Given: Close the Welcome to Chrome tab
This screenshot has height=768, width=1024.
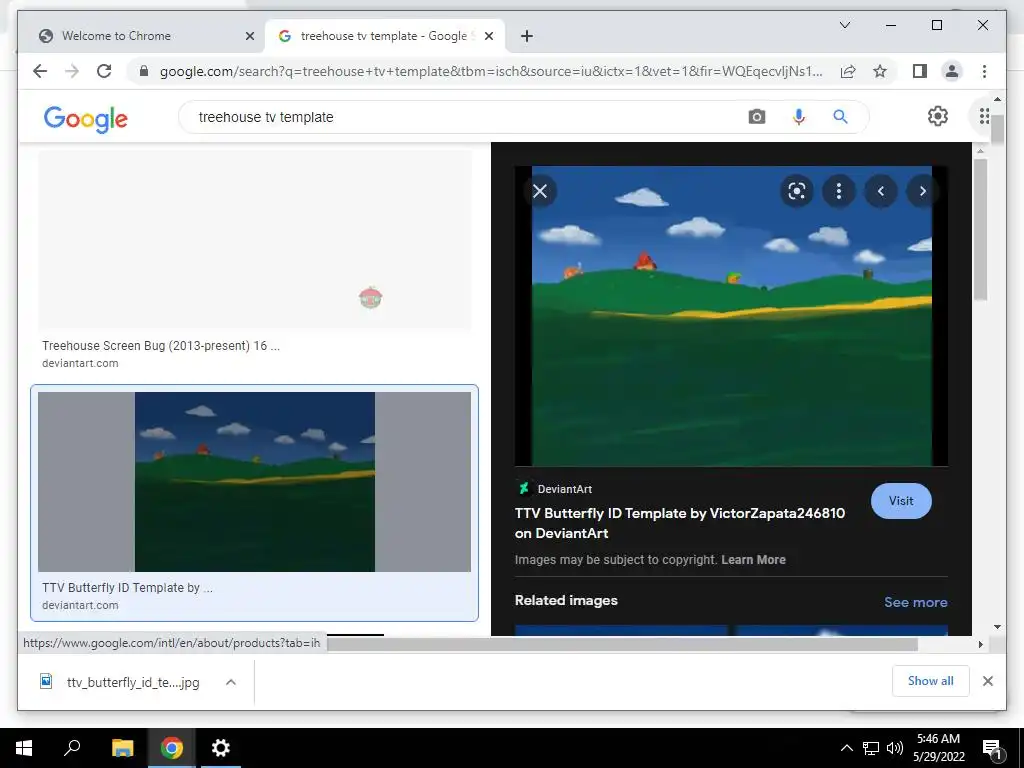Looking at the screenshot, I should point(249,36).
